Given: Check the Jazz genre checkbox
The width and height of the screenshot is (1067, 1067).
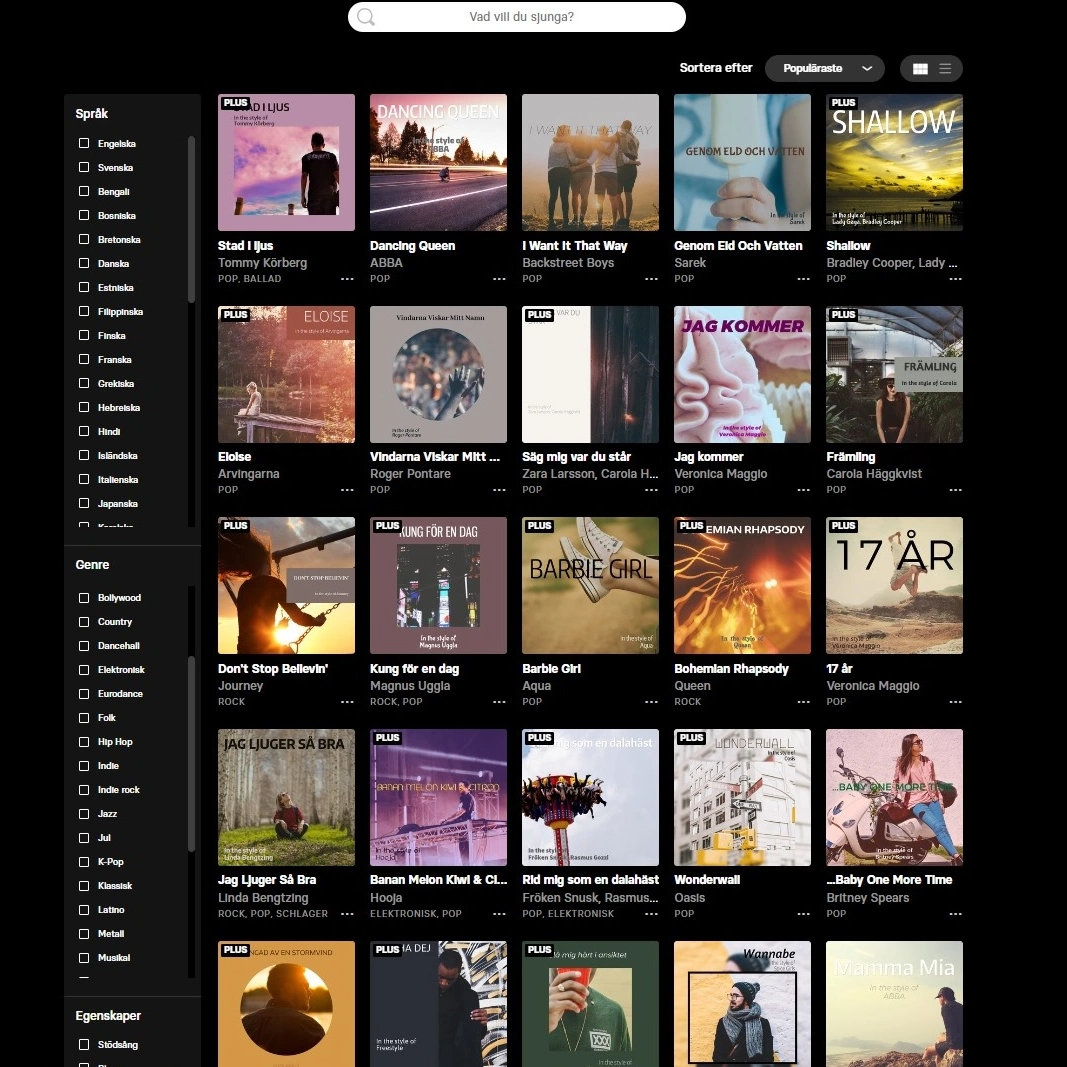Looking at the screenshot, I should click(x=84, y=814).
